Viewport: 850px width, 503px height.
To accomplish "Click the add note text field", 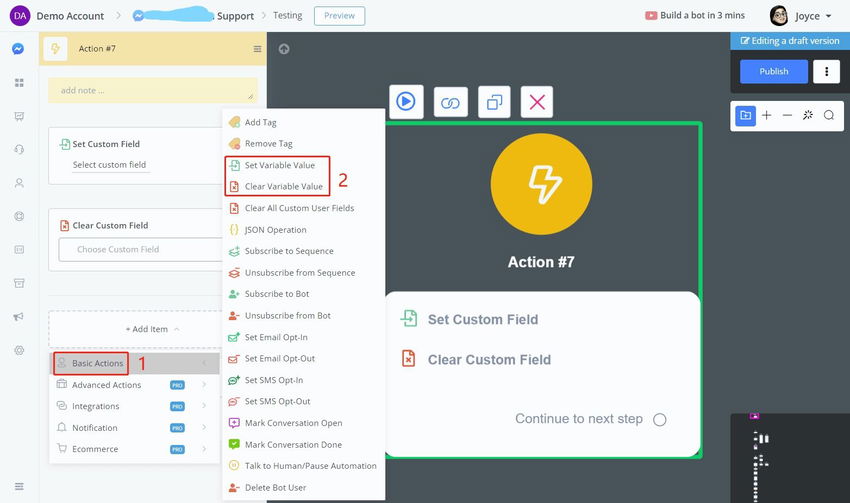I will pyautogui.click(x=153, y=90).
